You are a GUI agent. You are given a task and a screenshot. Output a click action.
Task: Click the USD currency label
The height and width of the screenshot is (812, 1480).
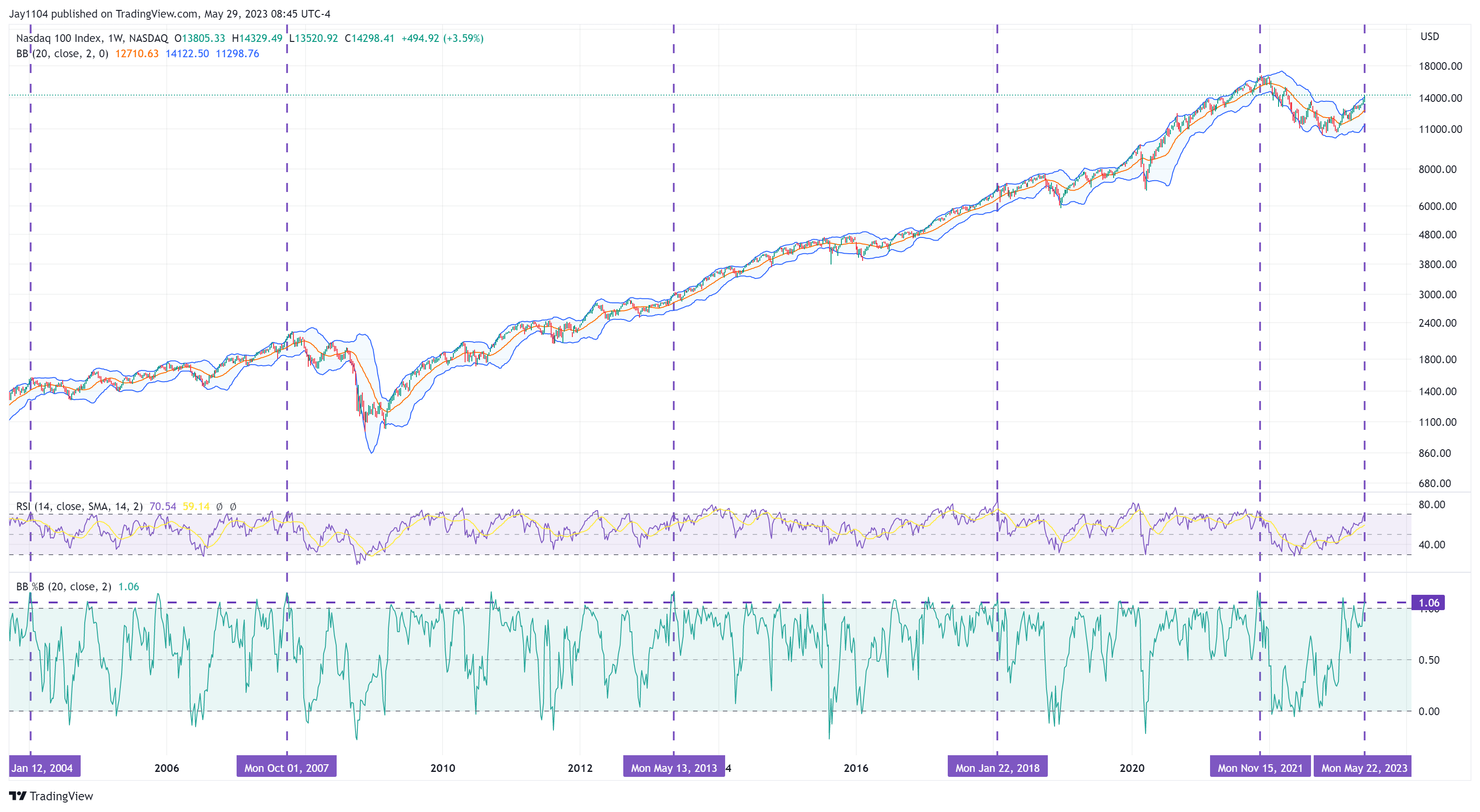point(1430,37)
